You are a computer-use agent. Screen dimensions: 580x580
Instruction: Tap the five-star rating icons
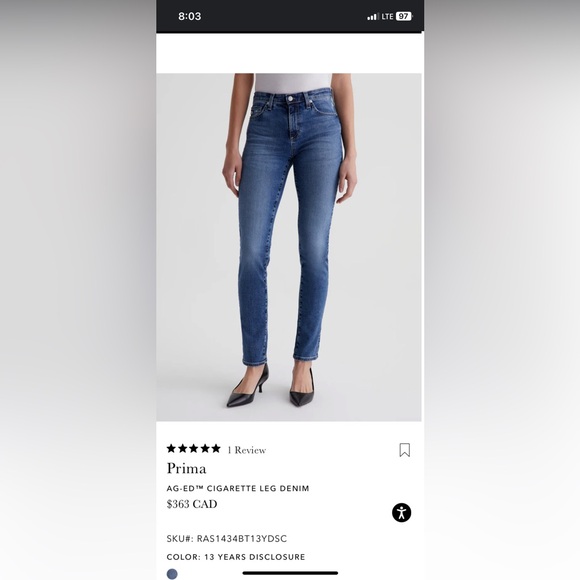click(x=193, y=449)
